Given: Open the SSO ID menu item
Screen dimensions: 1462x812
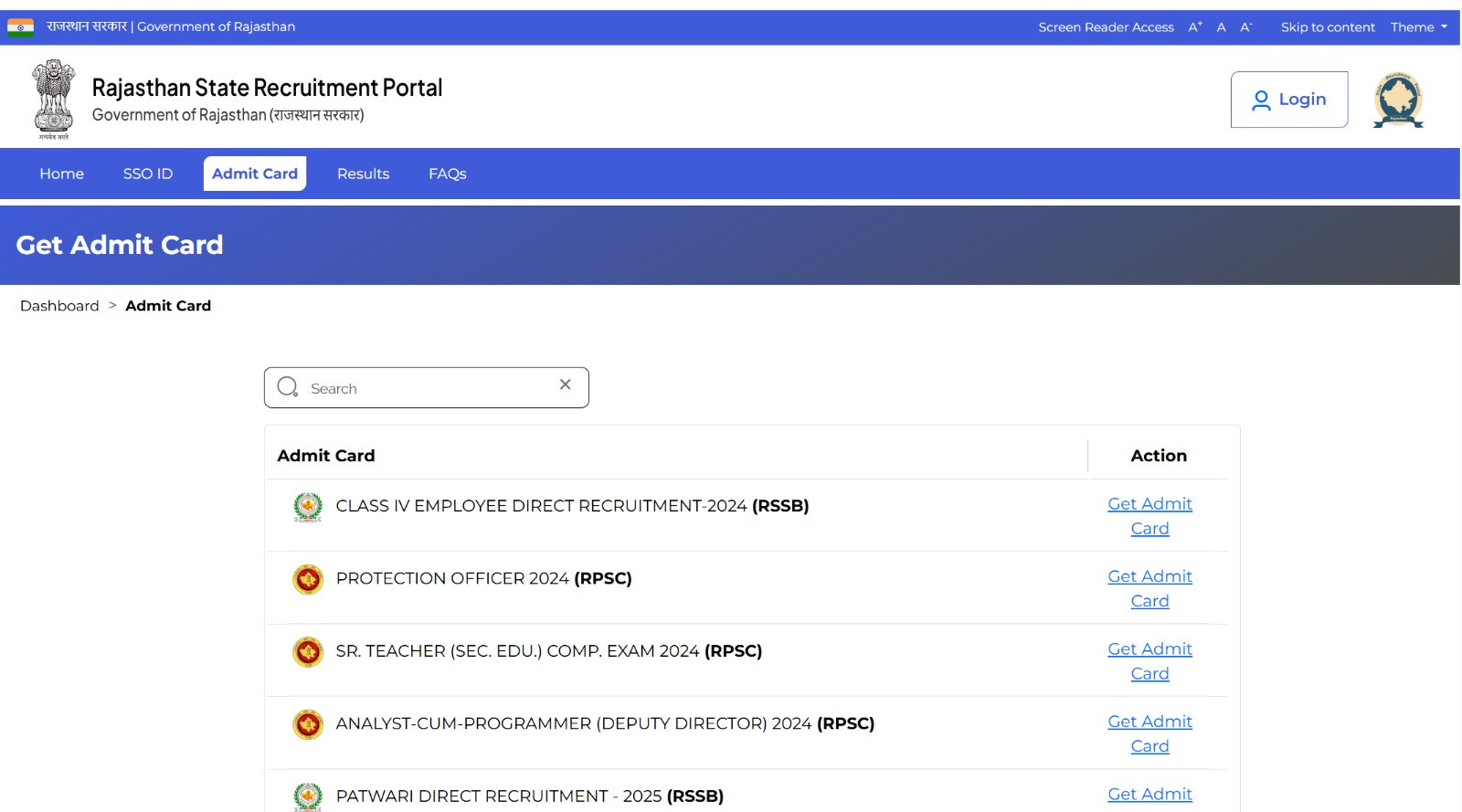Looking at the screenshot, I should click(148, 174).
